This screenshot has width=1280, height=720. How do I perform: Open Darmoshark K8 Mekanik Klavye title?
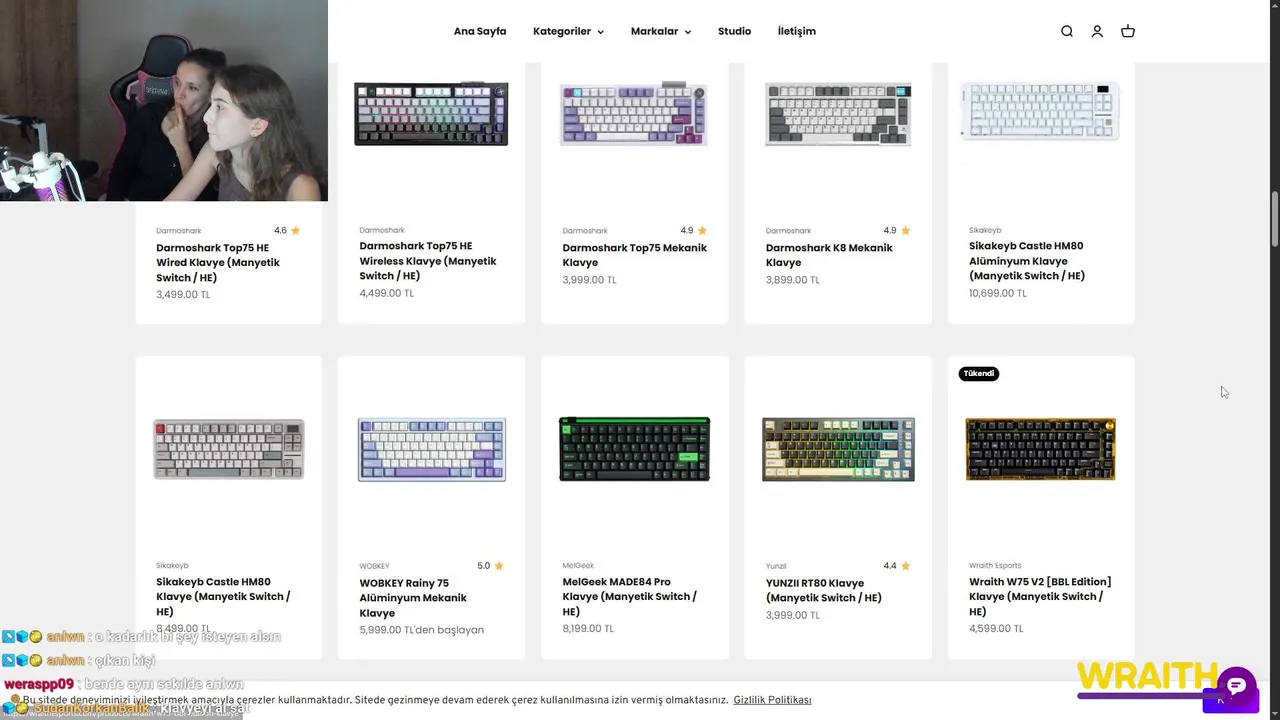tap(829, 255)
